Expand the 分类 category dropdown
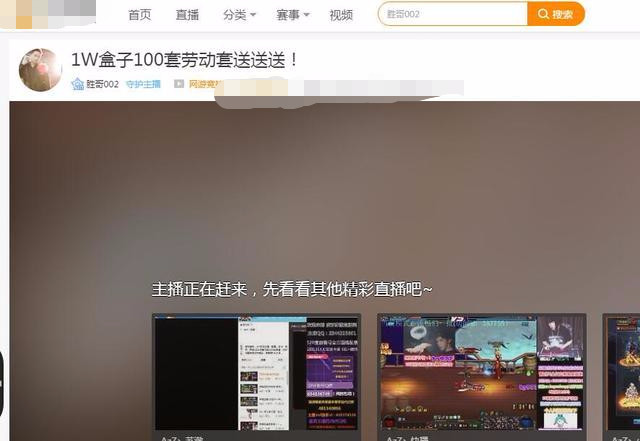 point(239,15)
